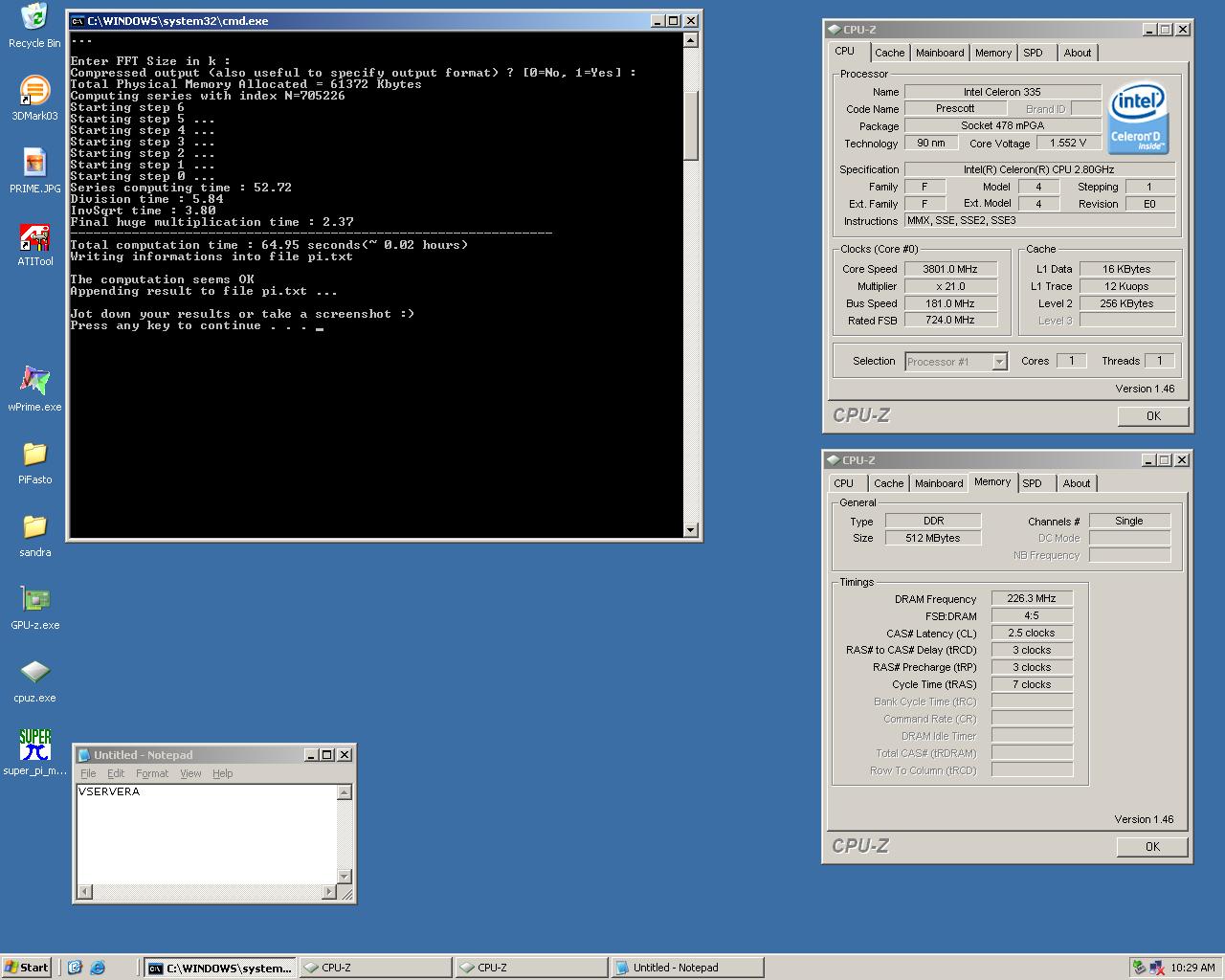
Task: Click the VSERVERA text in Notepad
Action: (109, 791)
